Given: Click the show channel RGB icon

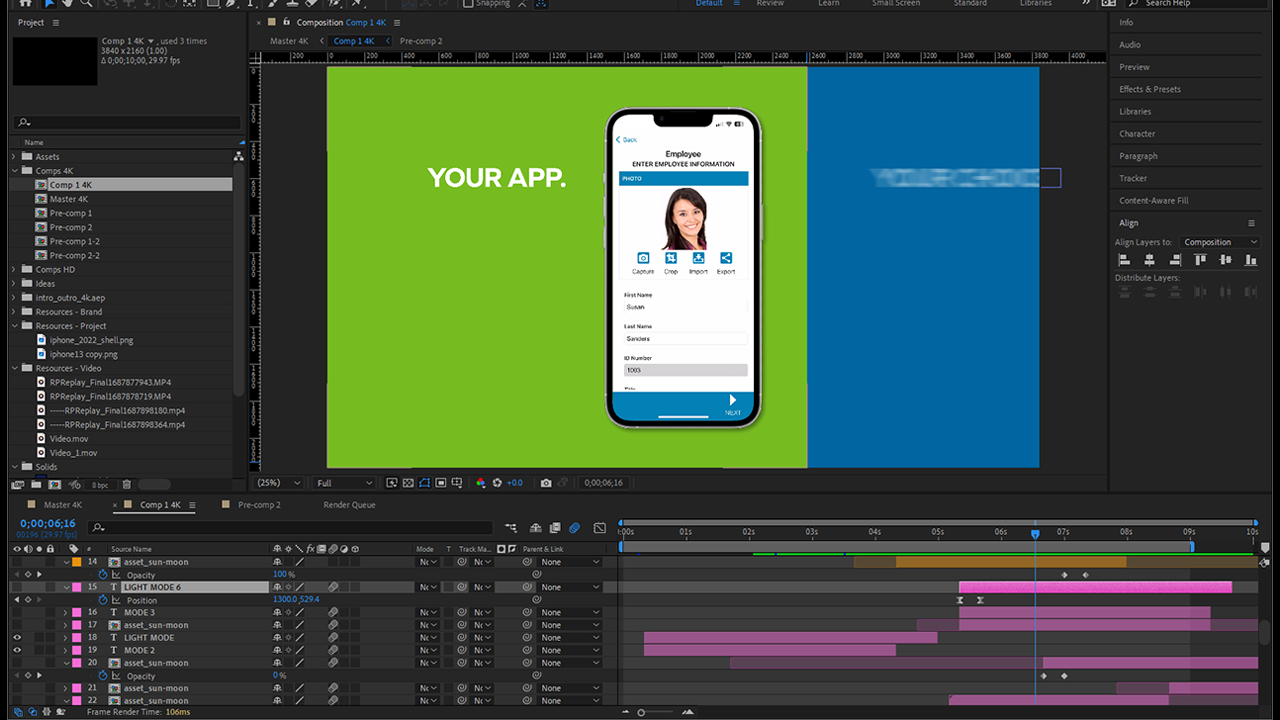Looking at the screenshot, I should tap(481, 483).
